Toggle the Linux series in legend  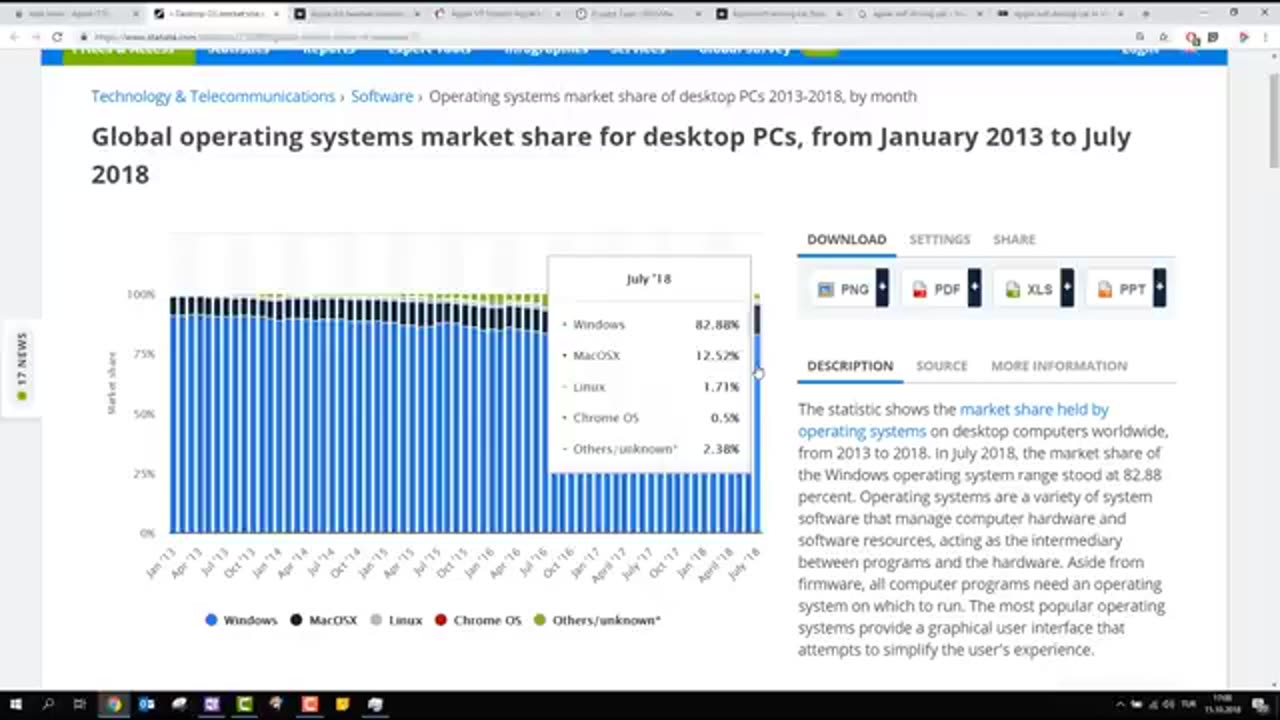[396, 620]
